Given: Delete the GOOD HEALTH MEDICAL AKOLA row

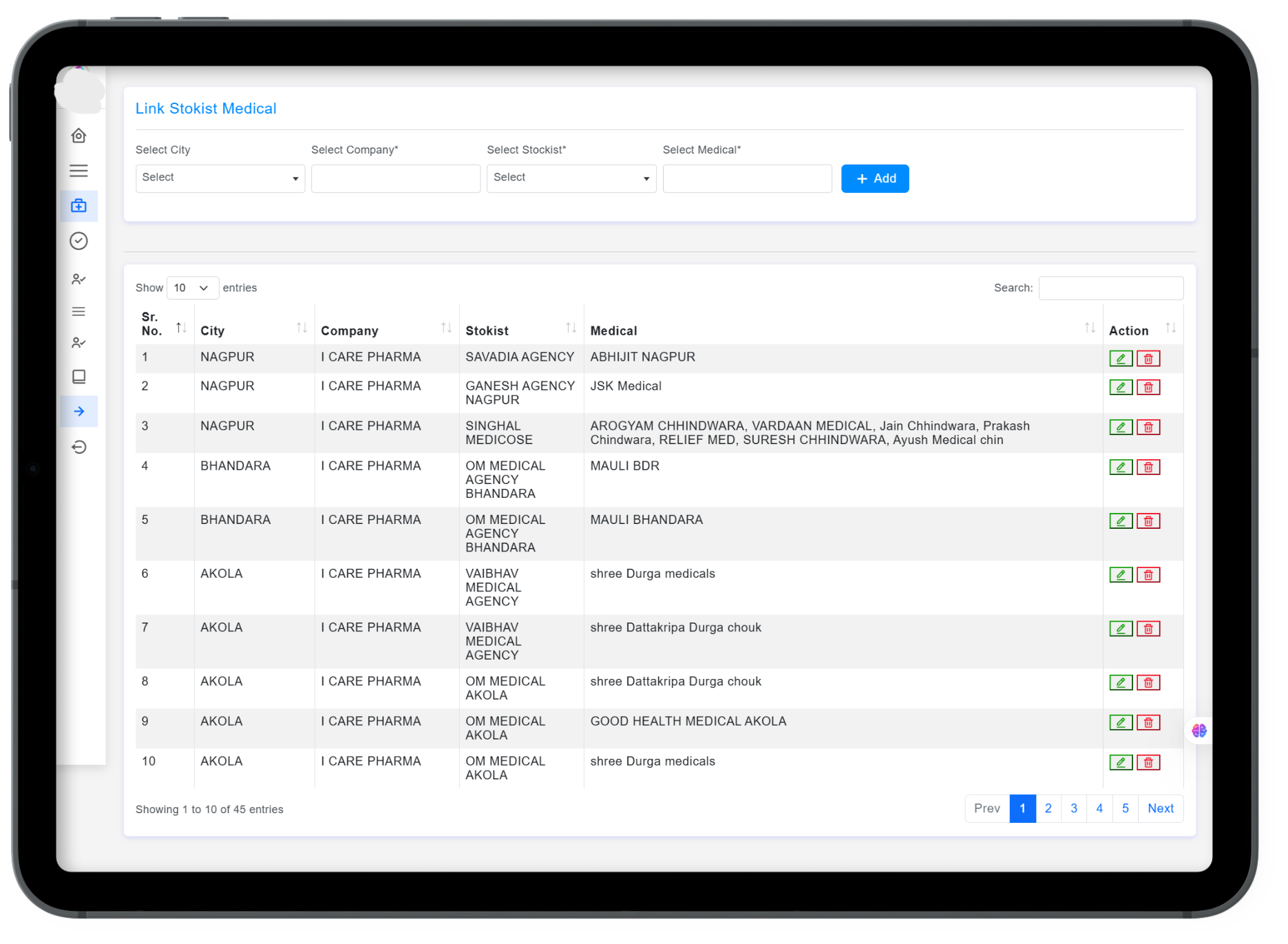Looking at the screenshot, I should click(1148, 723).
